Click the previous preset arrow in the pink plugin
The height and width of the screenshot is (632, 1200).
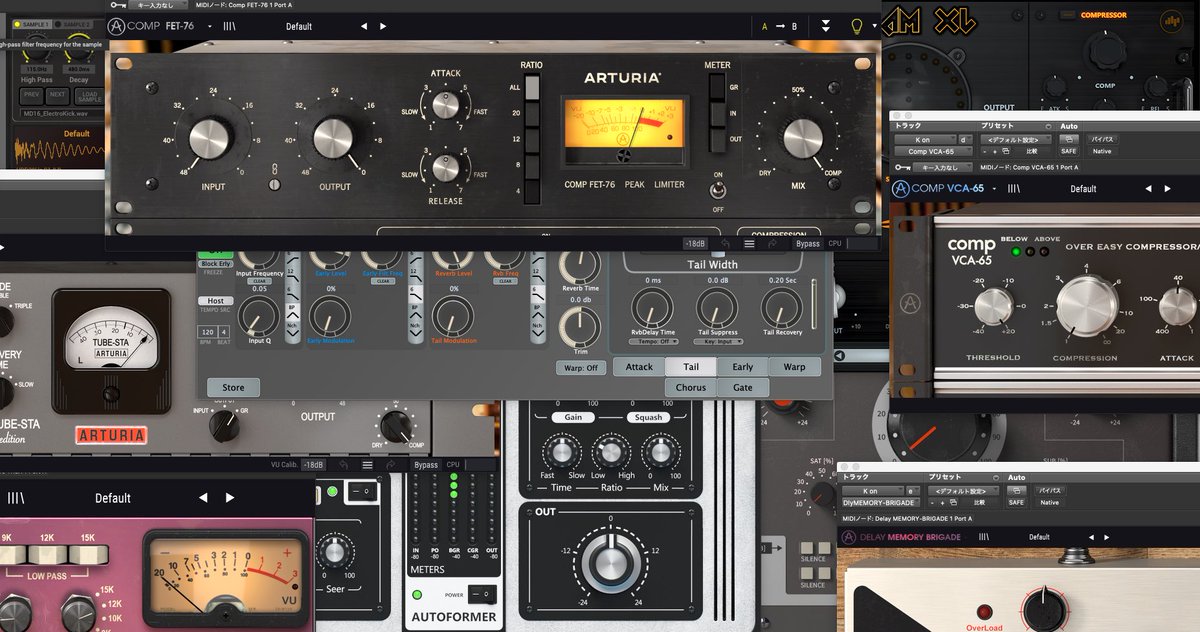click(x=203, y=497)
